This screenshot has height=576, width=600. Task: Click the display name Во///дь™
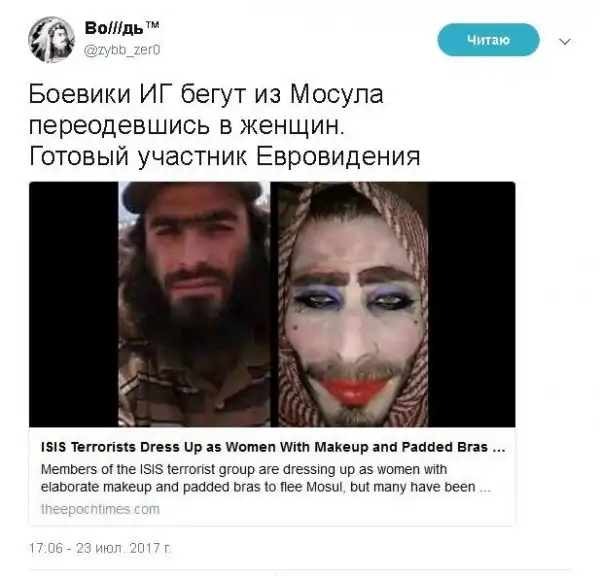click(x=122, y=28)
